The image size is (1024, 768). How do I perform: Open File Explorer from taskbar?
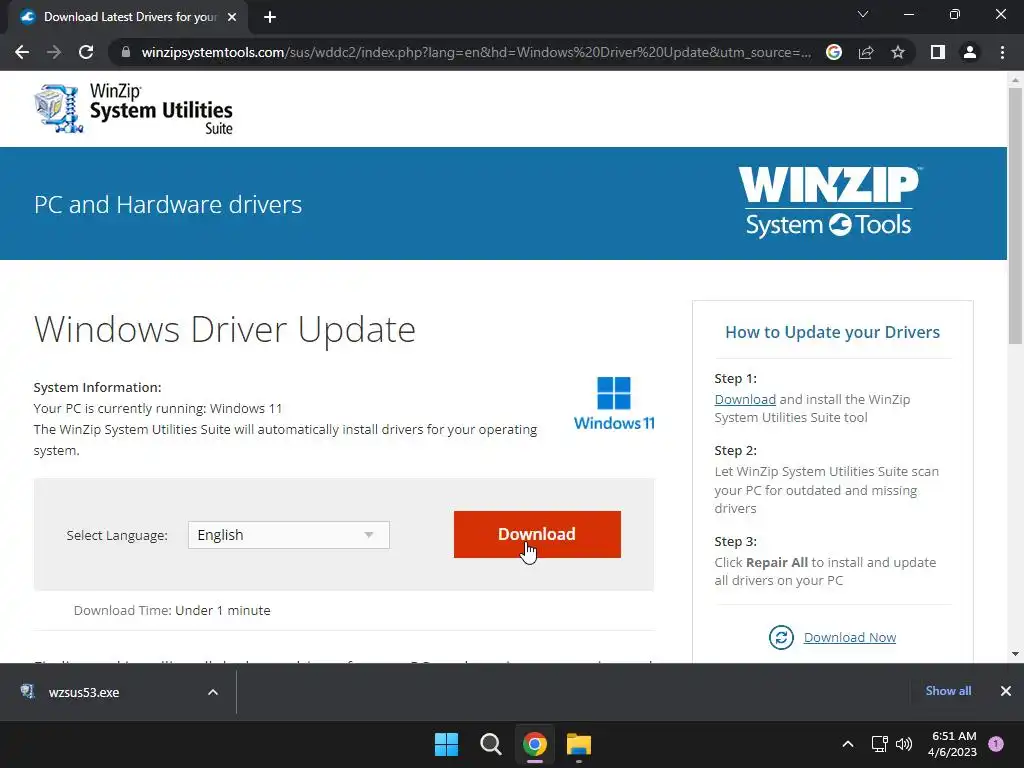579,744
